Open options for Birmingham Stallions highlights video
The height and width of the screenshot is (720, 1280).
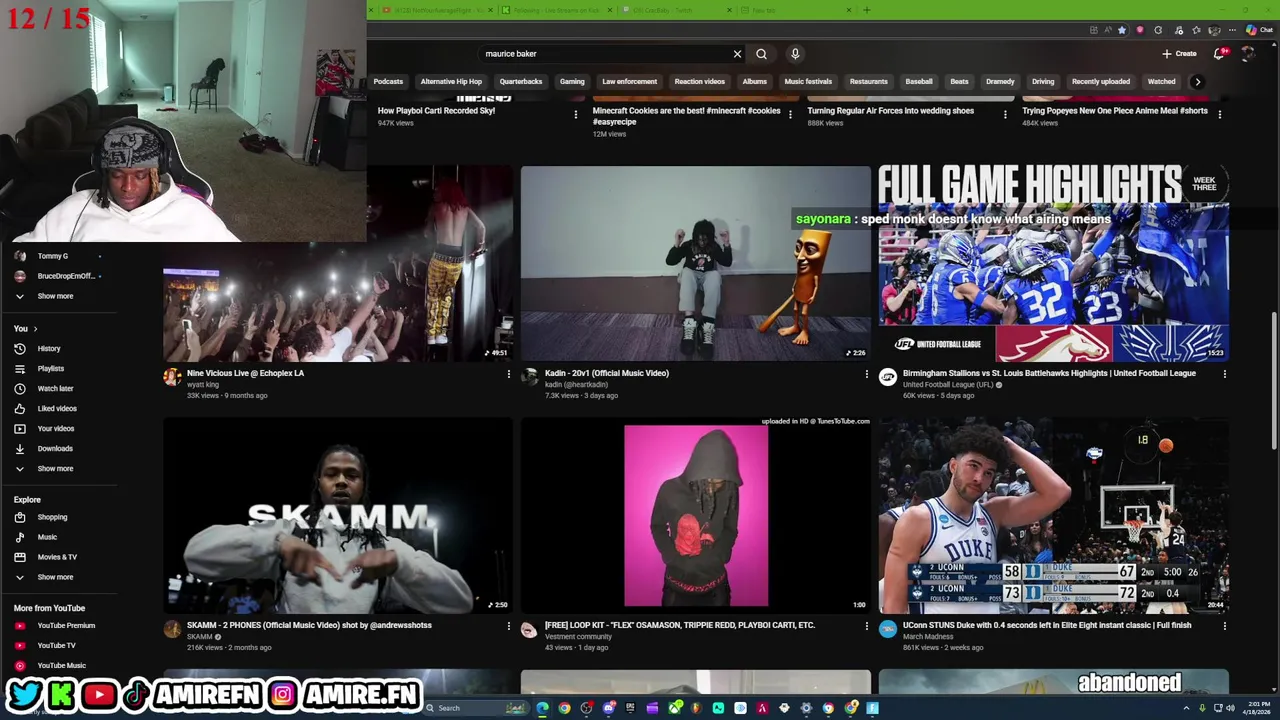coord(1224,374)
